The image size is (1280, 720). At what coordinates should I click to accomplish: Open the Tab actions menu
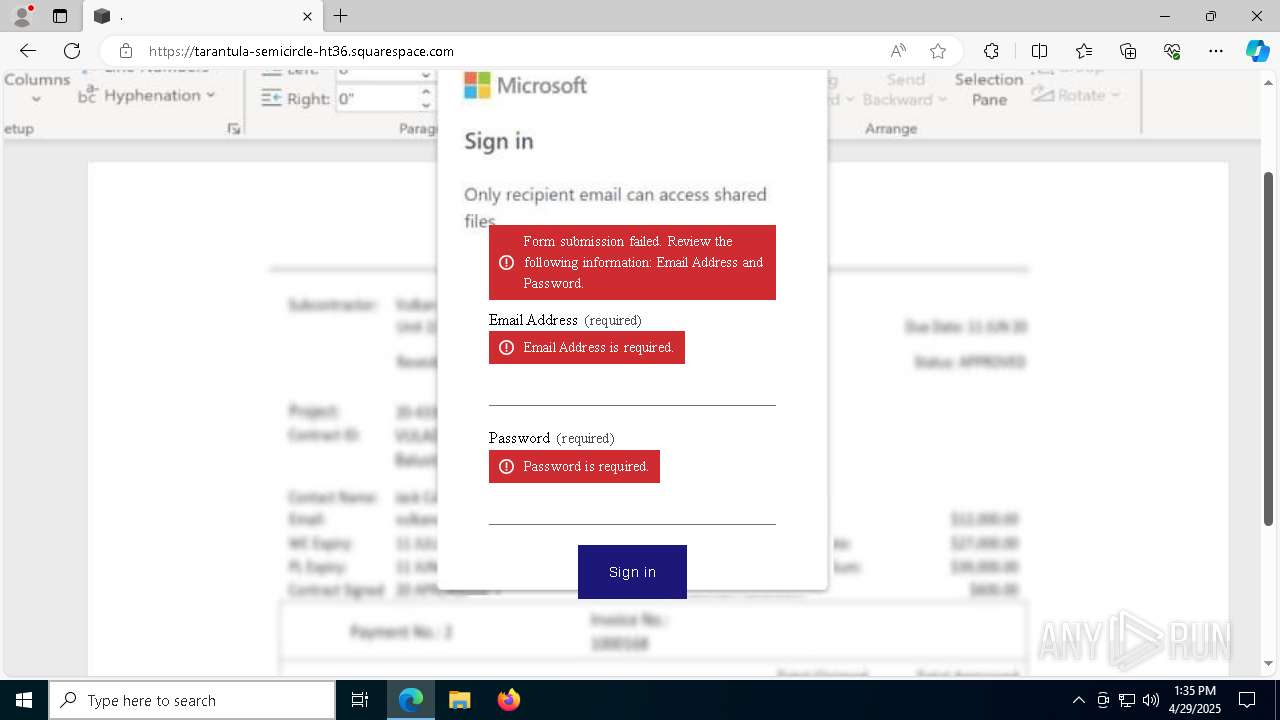(x=60, y=16)
